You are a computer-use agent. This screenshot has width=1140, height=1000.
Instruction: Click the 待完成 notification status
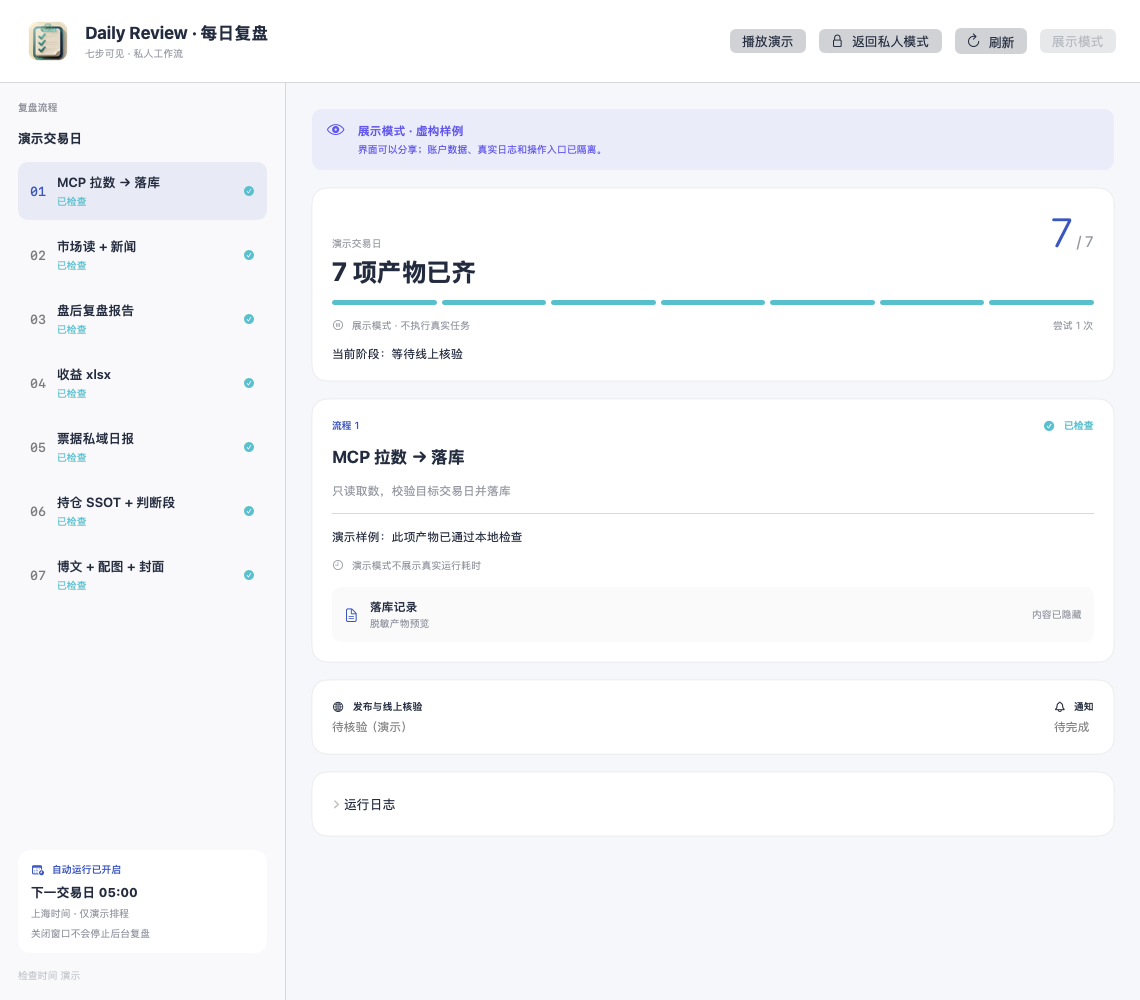tap(1072, 727)
